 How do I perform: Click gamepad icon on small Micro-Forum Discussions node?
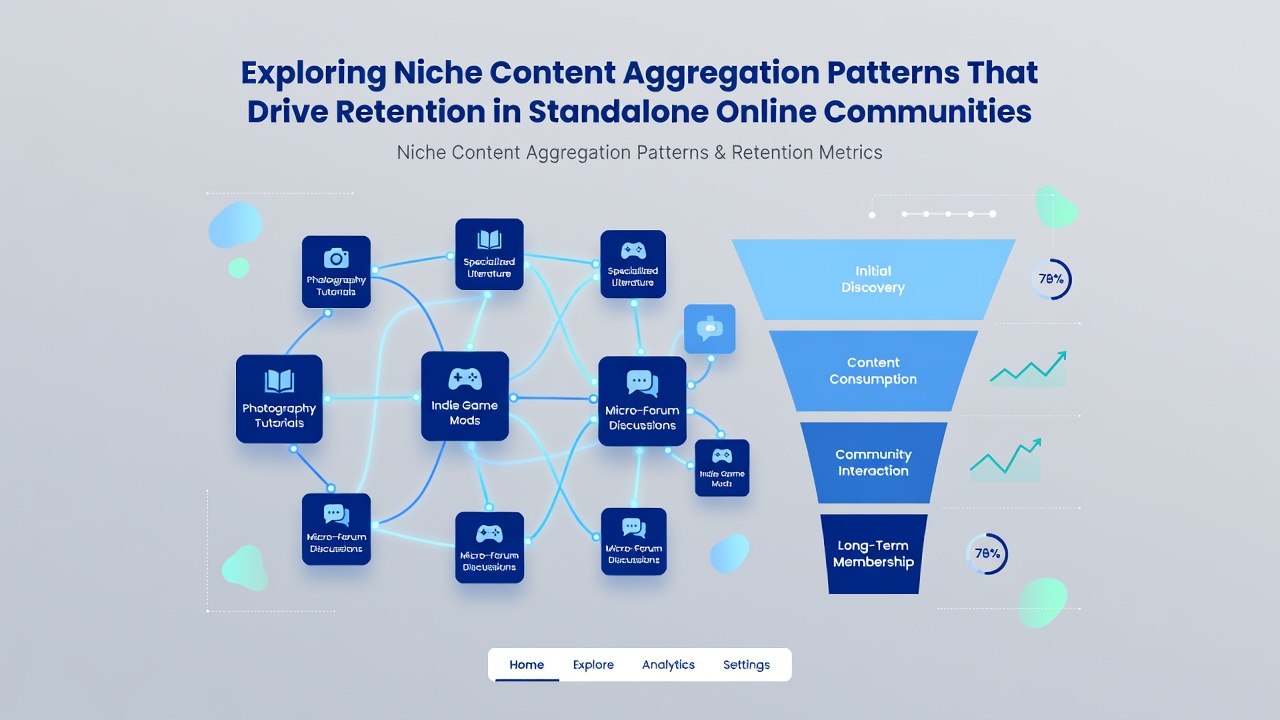488,534
